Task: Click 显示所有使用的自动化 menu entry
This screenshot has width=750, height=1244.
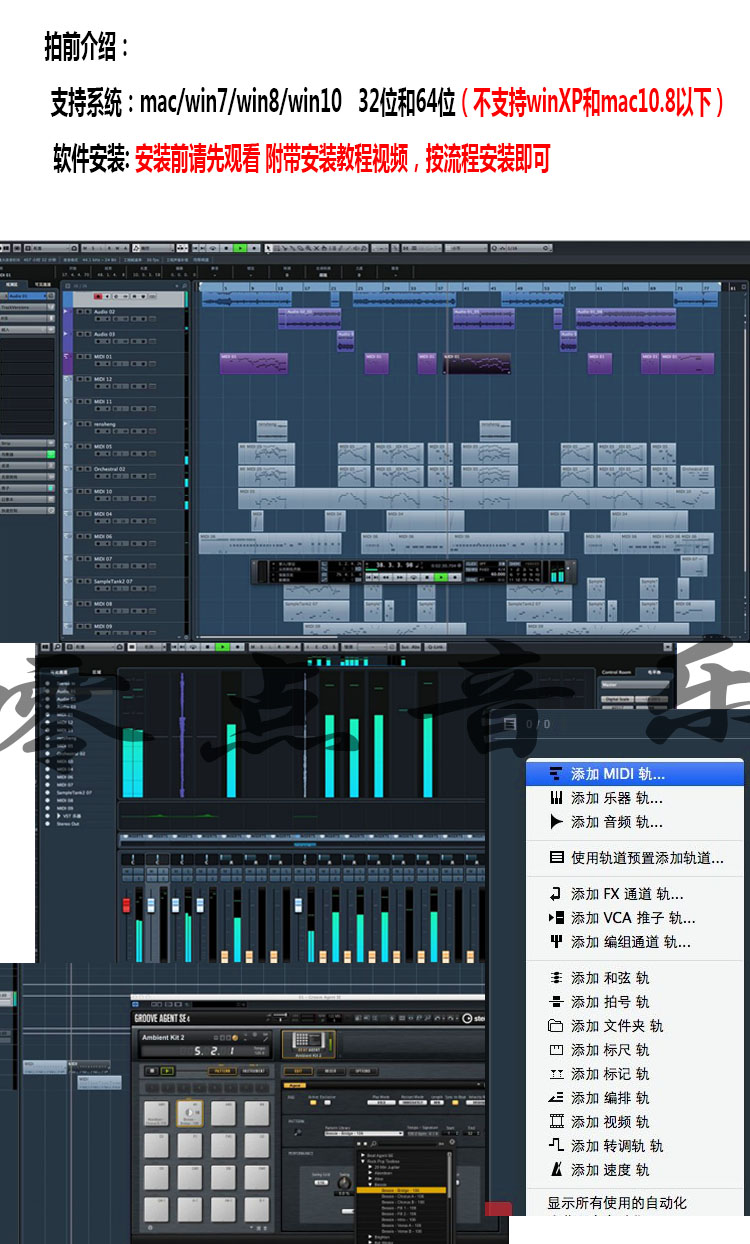Action: 635,1203
